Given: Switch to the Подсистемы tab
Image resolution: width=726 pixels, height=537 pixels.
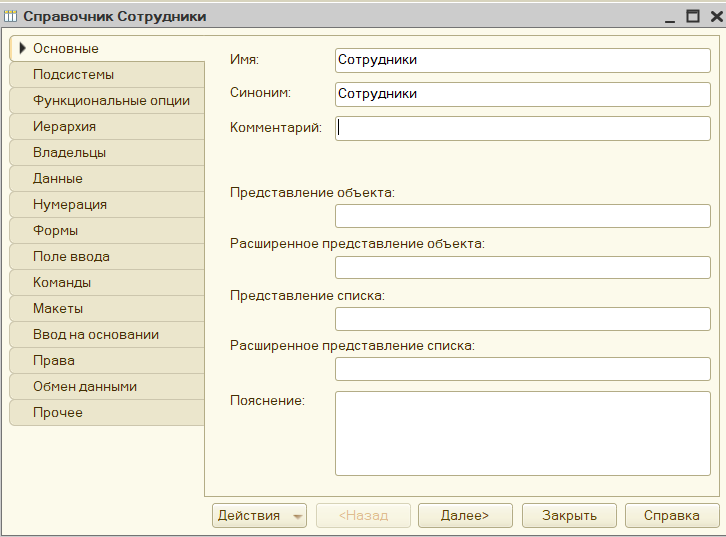Looking at the screenshot, I should point(107,75).
